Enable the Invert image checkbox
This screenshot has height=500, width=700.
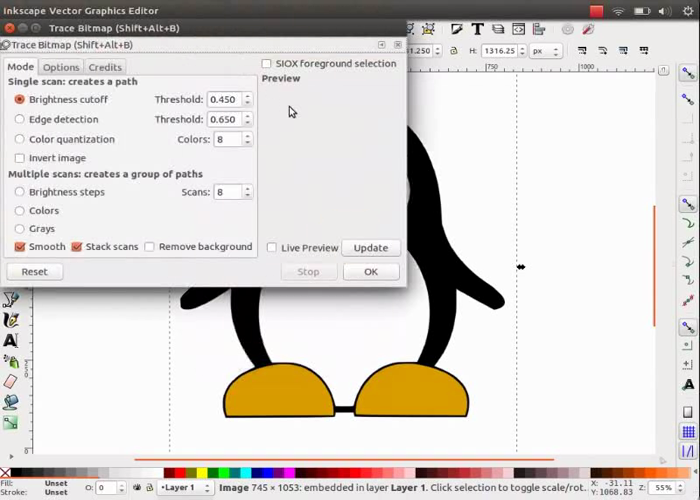pos(20,158)
